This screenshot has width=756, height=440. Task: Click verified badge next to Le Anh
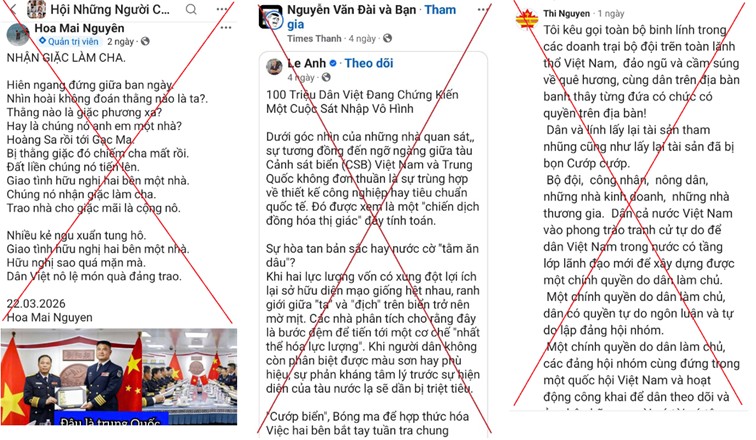pyautogui.click(x=333, y=63)
